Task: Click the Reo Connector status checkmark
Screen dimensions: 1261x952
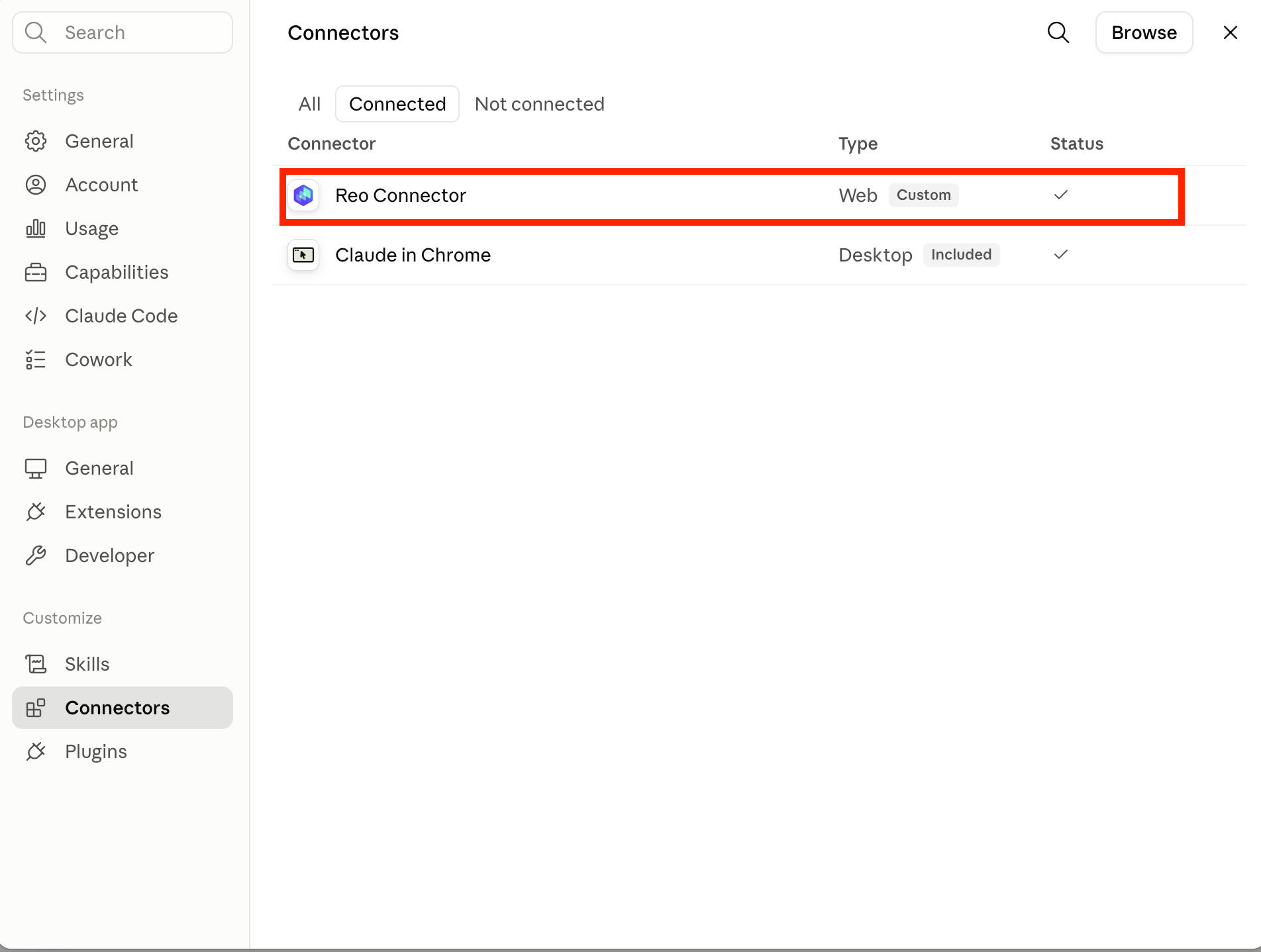Action: point(1061,195)
